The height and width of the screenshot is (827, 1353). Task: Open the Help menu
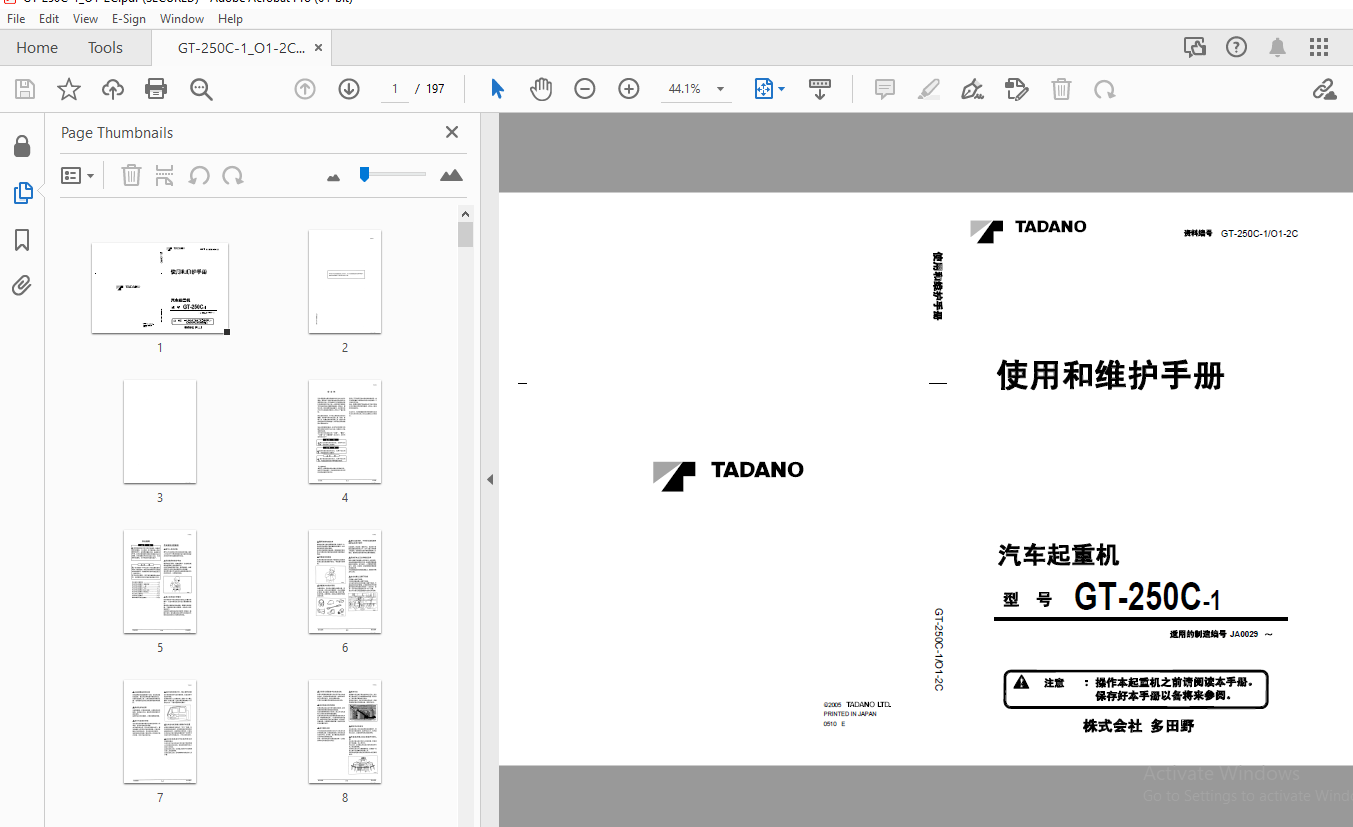pyautogui.click(x=230, y=18)
